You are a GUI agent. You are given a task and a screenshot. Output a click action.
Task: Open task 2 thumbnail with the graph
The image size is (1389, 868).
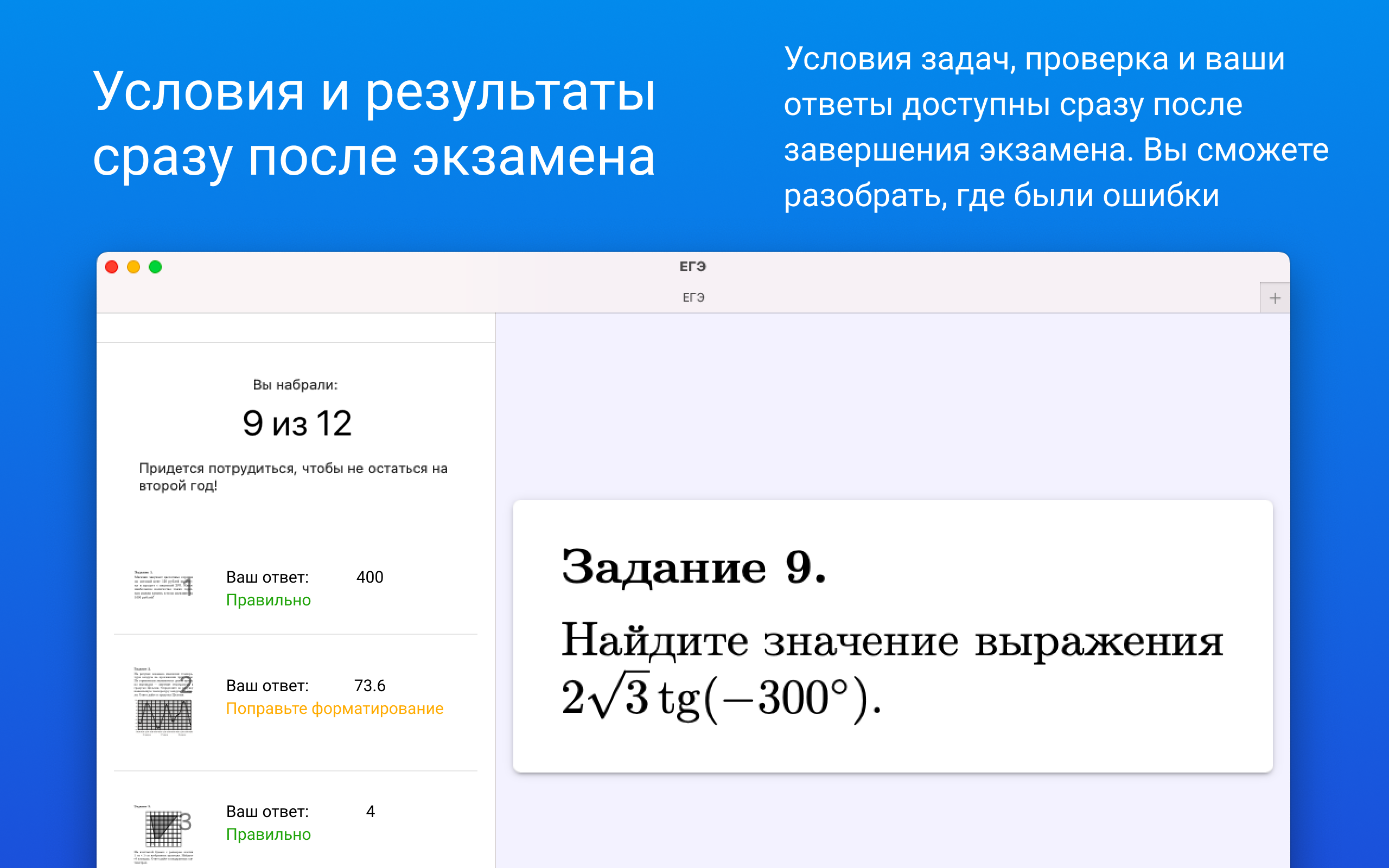163,700
